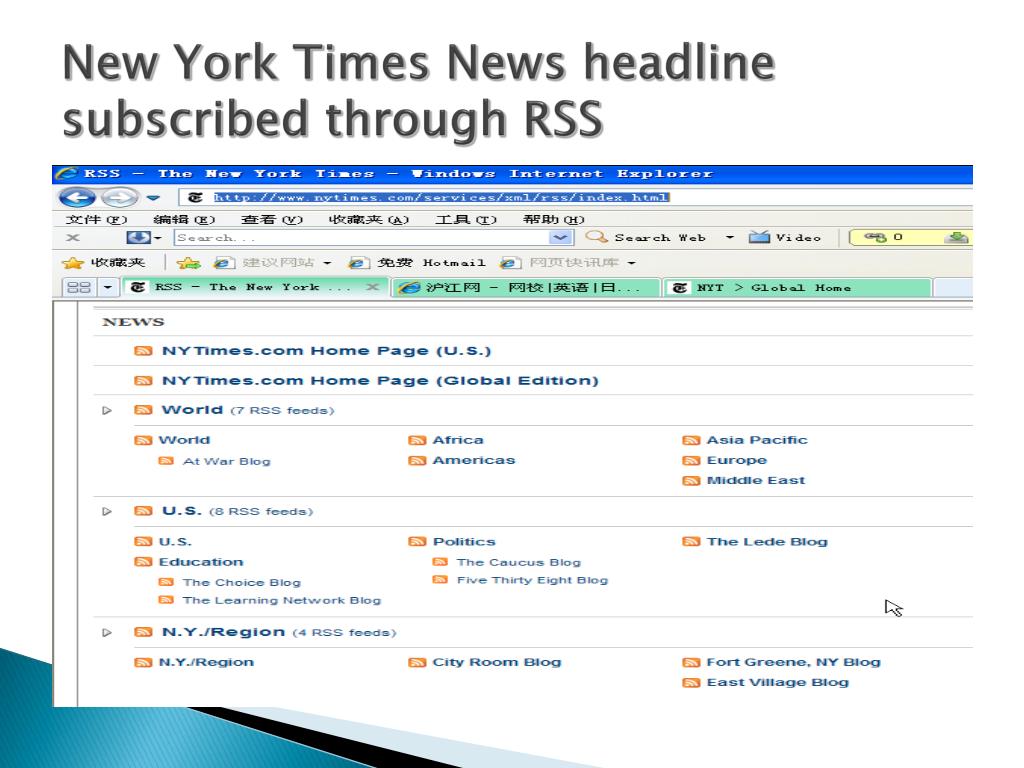Open the Politics feed link

point(464,541)
